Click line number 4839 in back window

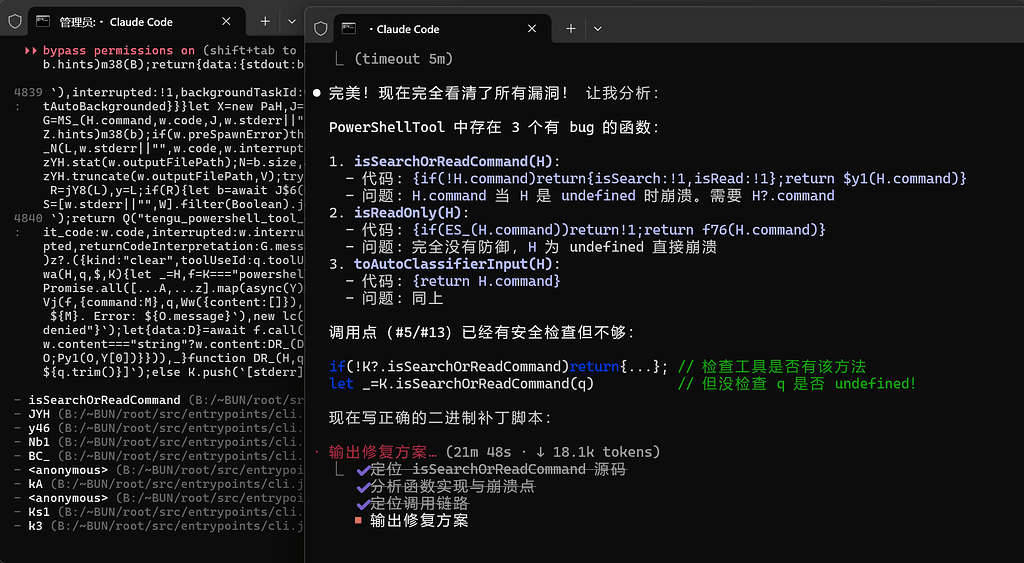point(28,92)
